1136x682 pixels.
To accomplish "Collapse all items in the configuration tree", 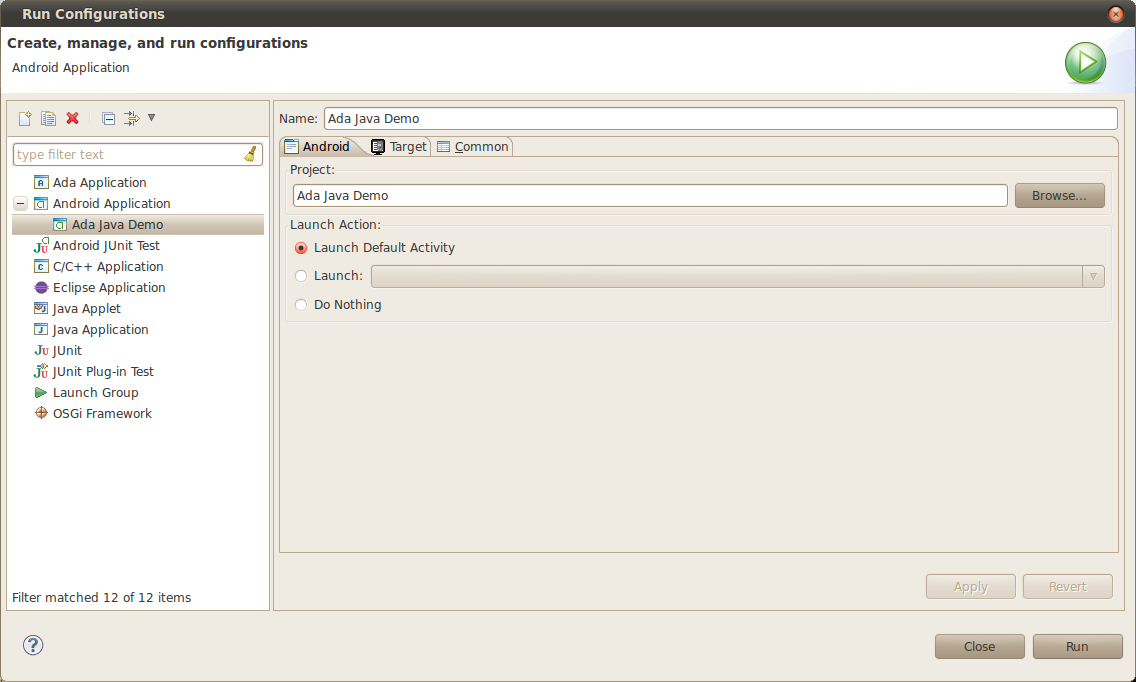I will coord(107,118).
